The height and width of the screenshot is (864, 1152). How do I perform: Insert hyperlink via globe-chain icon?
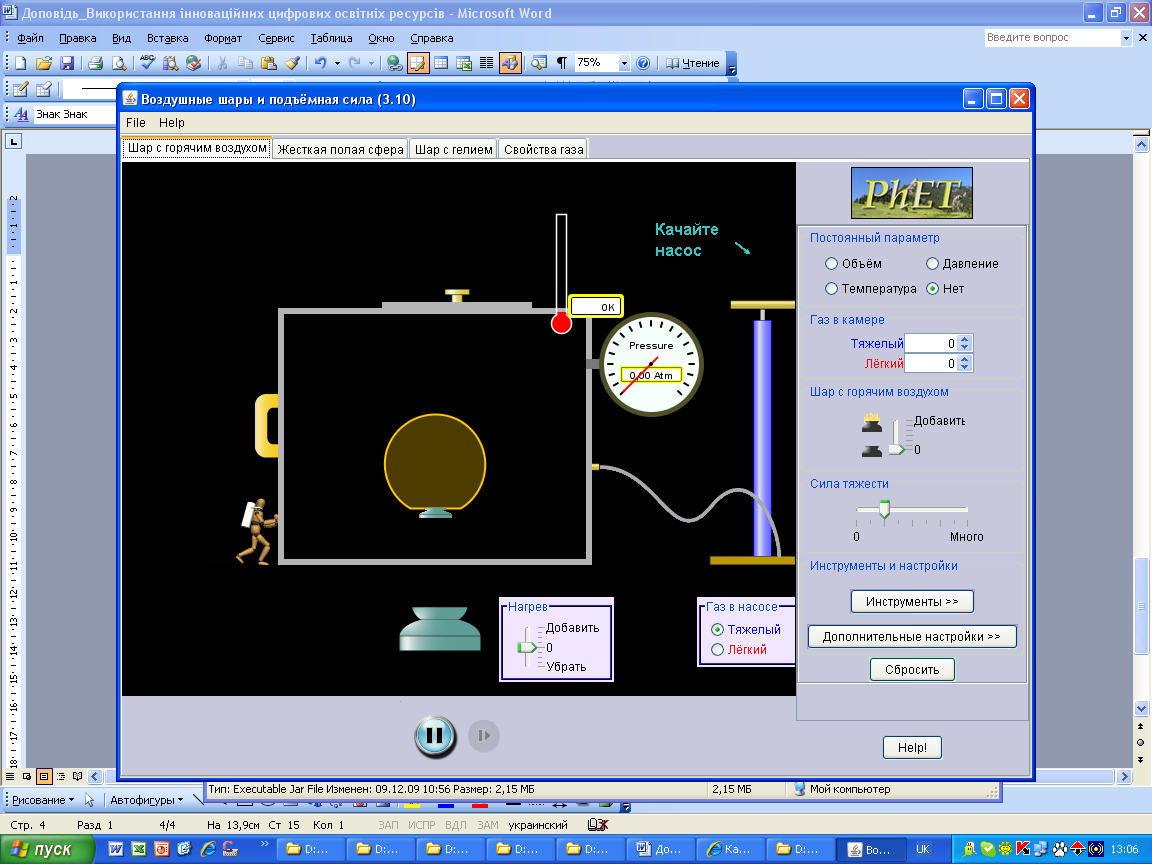click(x=395, y=63)
